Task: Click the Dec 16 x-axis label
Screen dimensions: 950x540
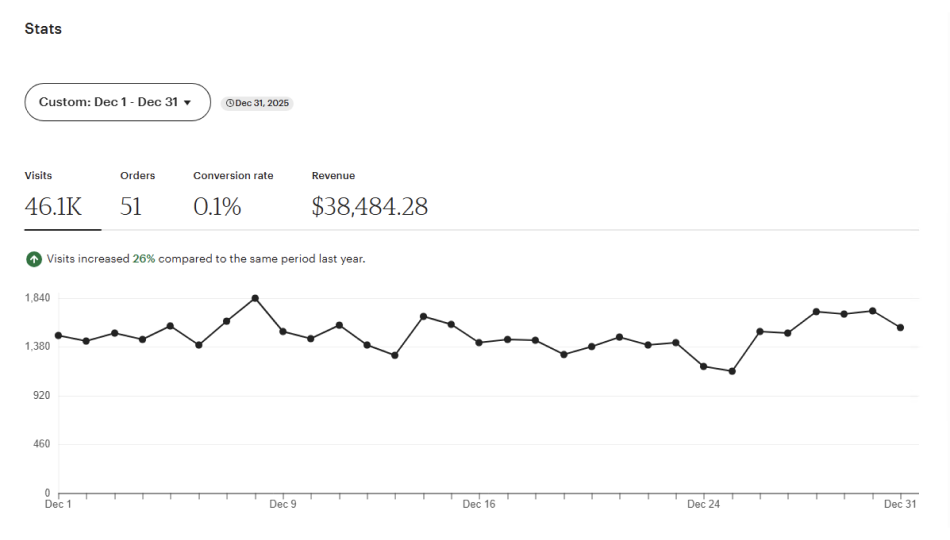Action: point(479,505)
